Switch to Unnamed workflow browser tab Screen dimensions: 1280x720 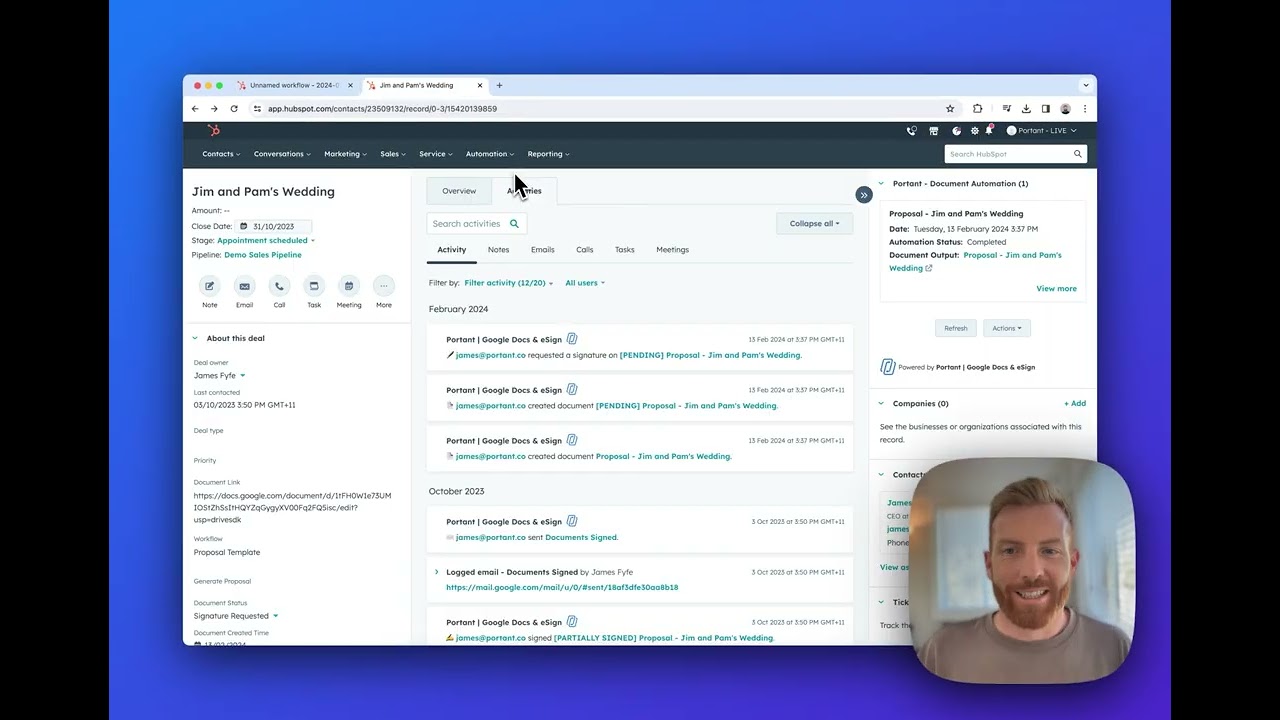(x=294, y=85)
